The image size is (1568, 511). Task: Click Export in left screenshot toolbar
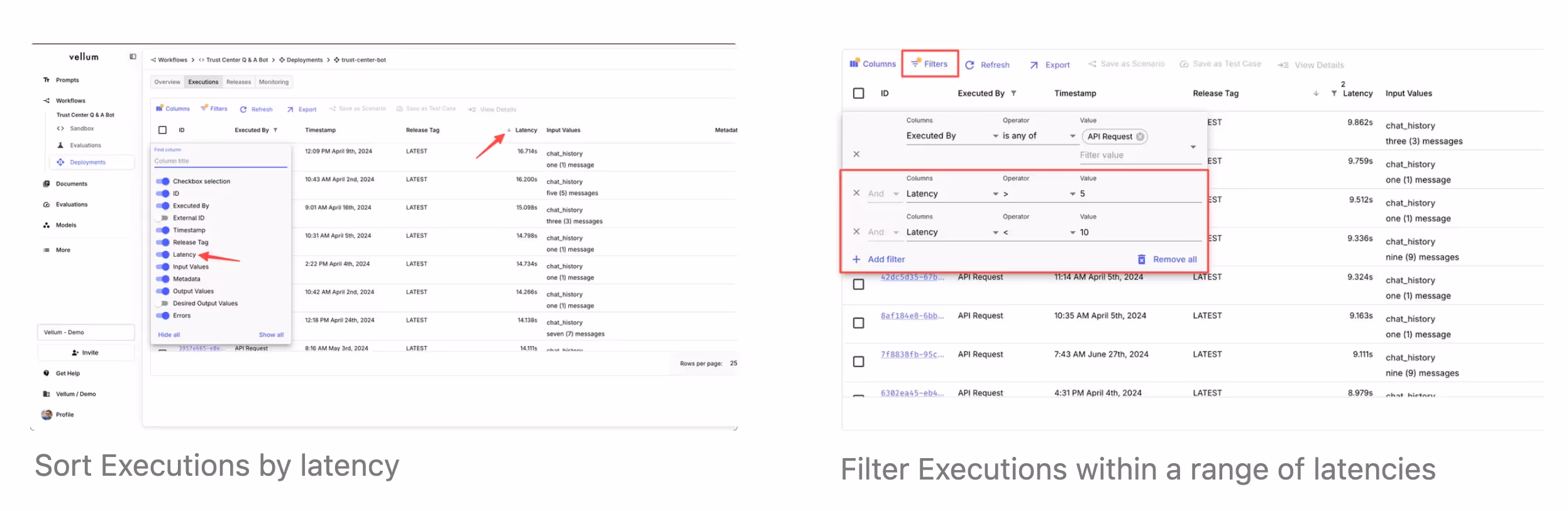pos(302,109)
